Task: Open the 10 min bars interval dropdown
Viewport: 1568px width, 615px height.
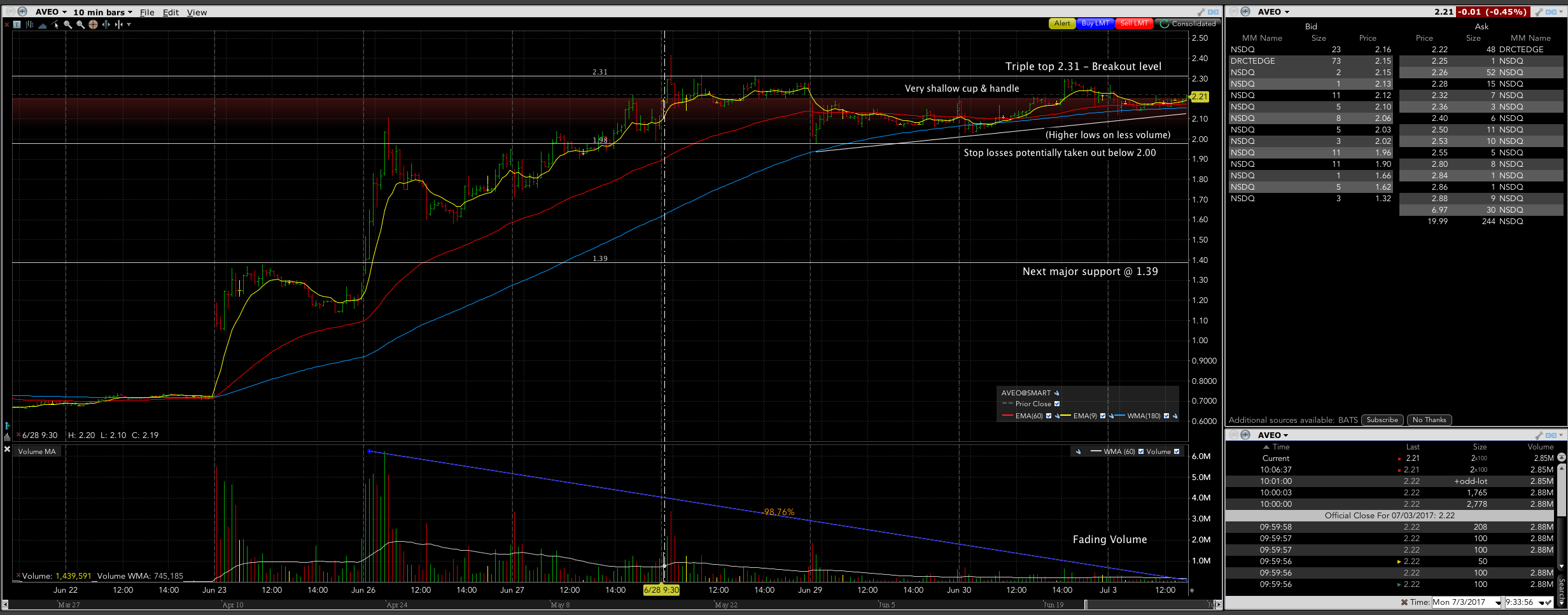Action: [x=102, y=12]
